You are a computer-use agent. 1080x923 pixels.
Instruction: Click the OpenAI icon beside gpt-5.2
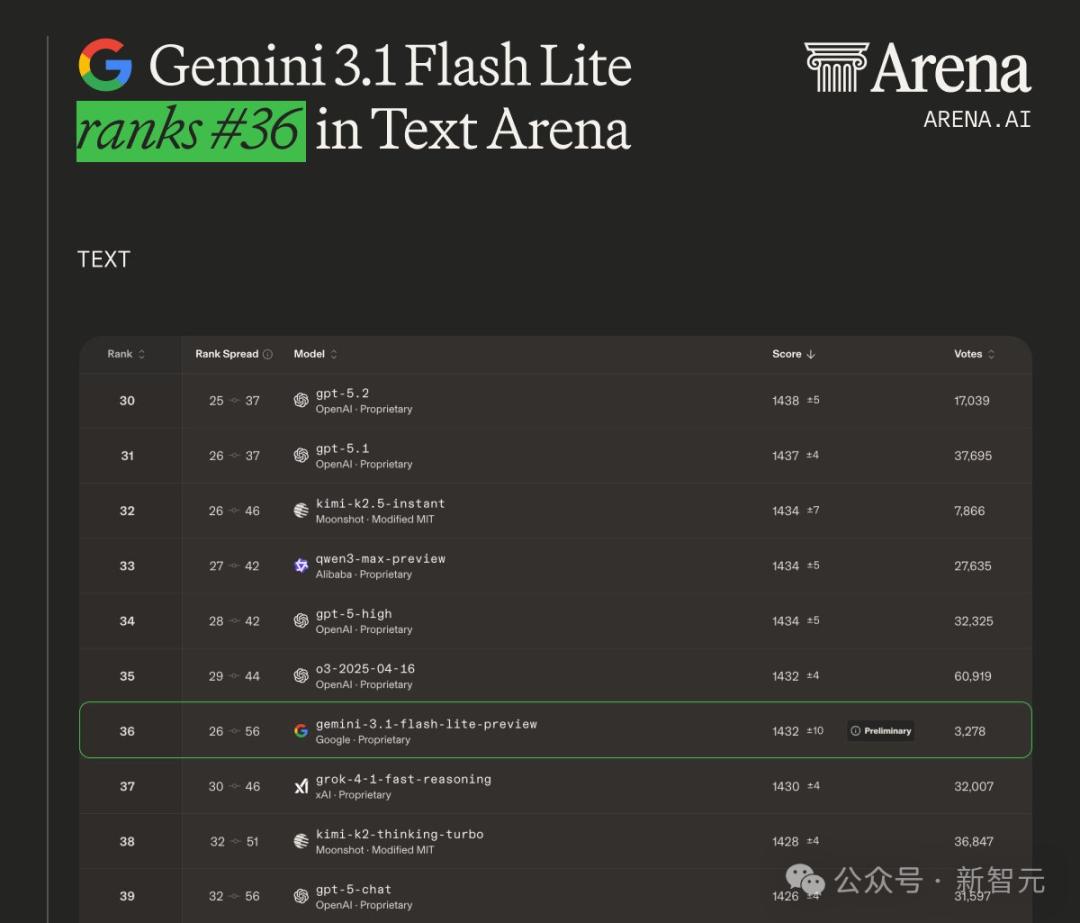tap(301, 401)
